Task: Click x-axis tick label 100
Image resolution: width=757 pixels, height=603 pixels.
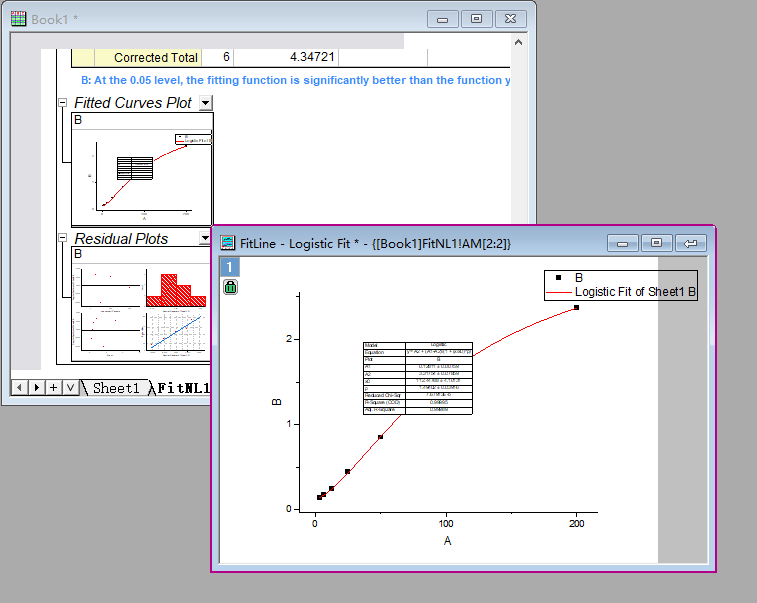Action: tap(446, 523)
